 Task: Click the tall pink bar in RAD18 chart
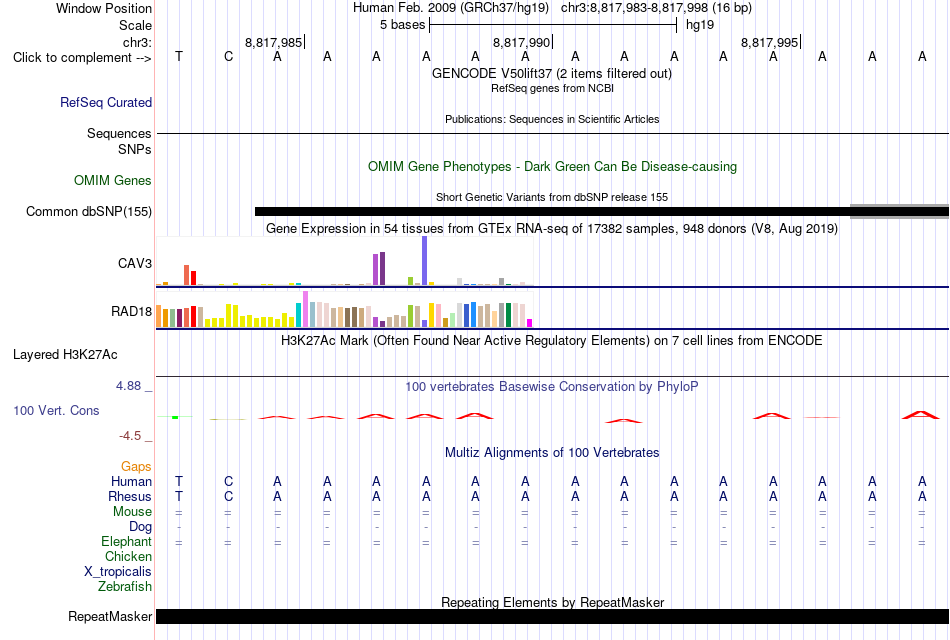305,309
